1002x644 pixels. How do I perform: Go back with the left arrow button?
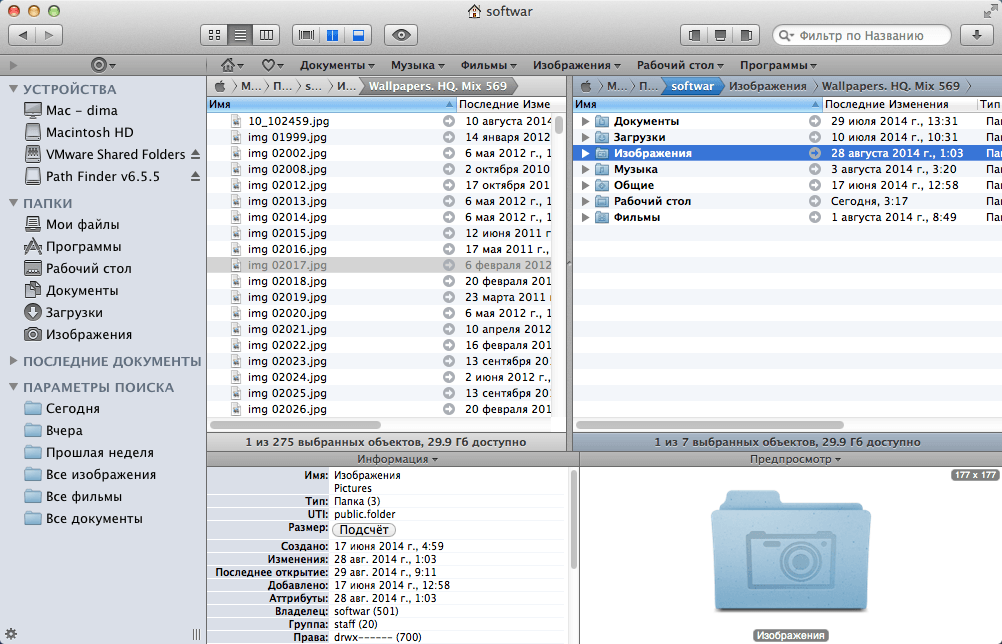pyautogui.click(x=23, y=35)
